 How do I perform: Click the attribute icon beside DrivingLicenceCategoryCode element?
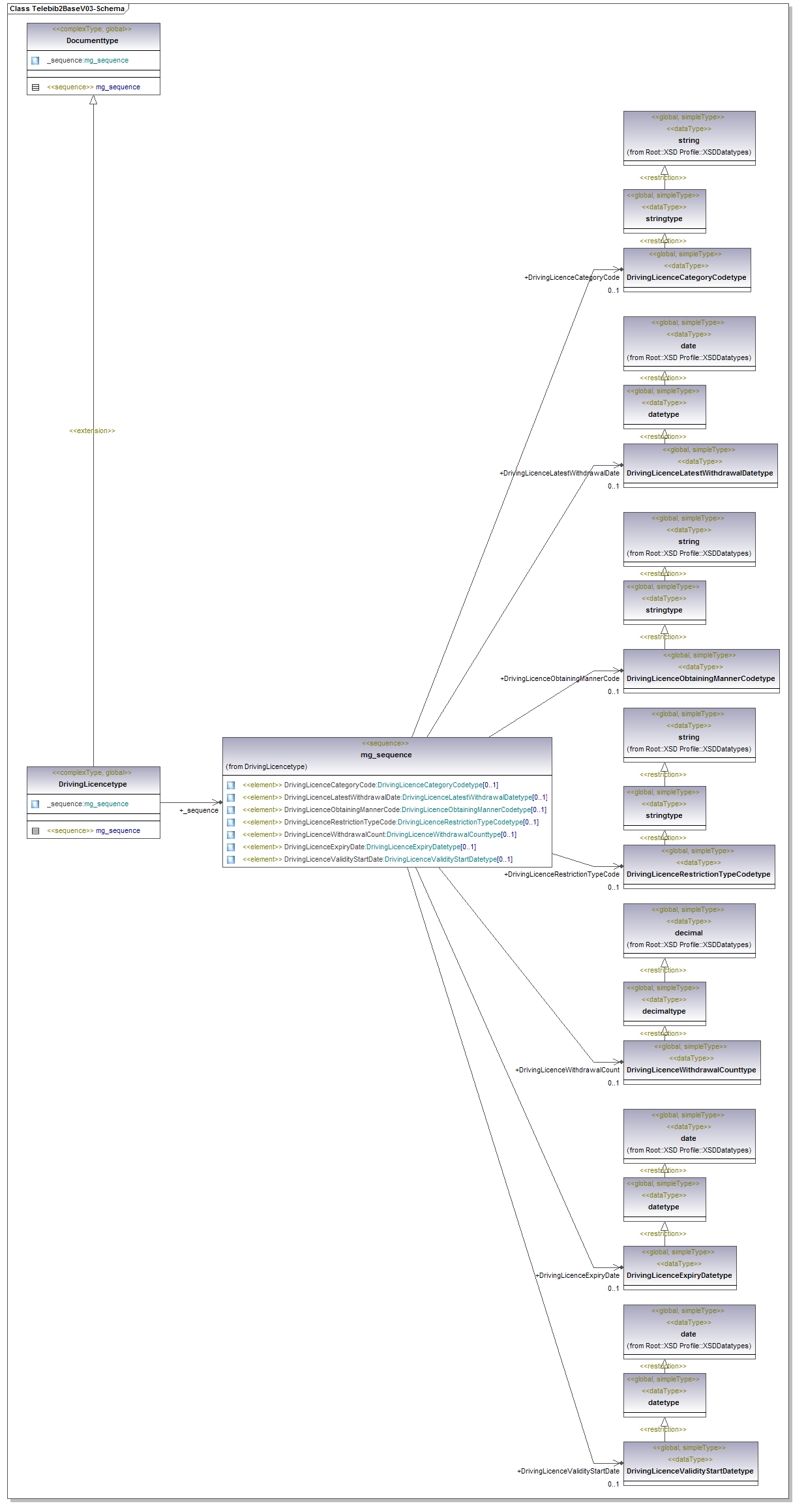point(231,785)
